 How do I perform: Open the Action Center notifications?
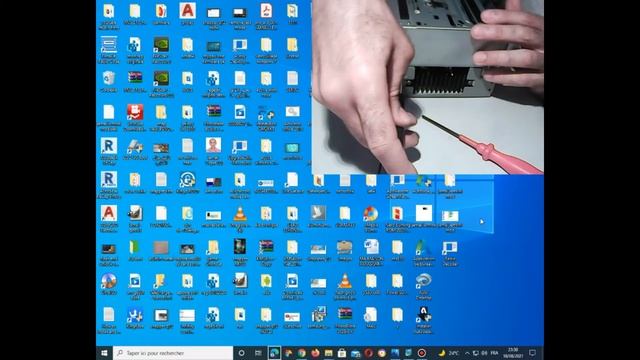coord(532,353)
